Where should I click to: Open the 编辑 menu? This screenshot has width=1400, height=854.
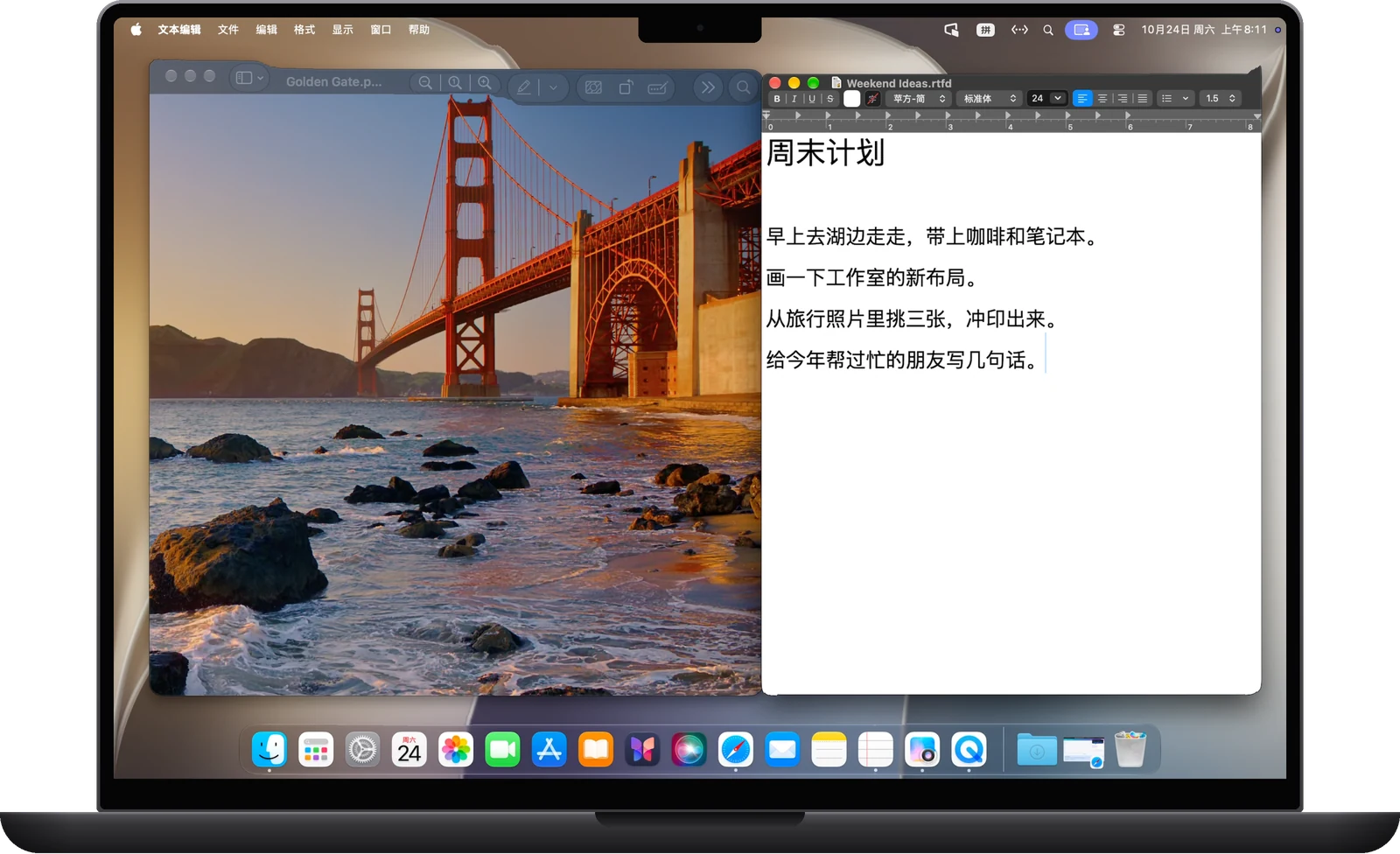[266, 30]
